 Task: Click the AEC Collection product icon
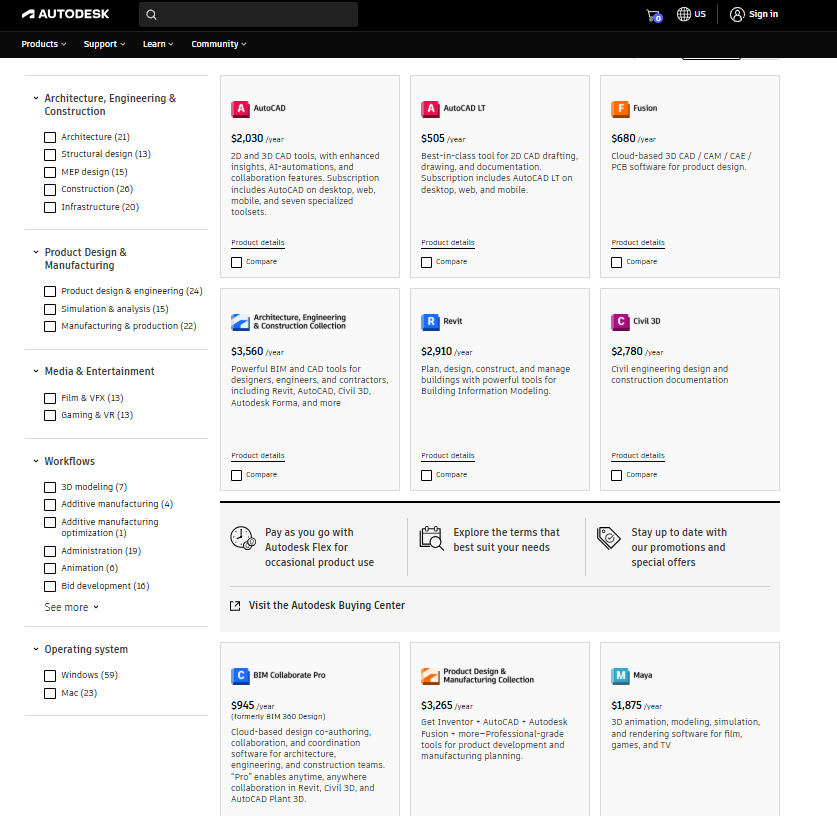(240, 322)
